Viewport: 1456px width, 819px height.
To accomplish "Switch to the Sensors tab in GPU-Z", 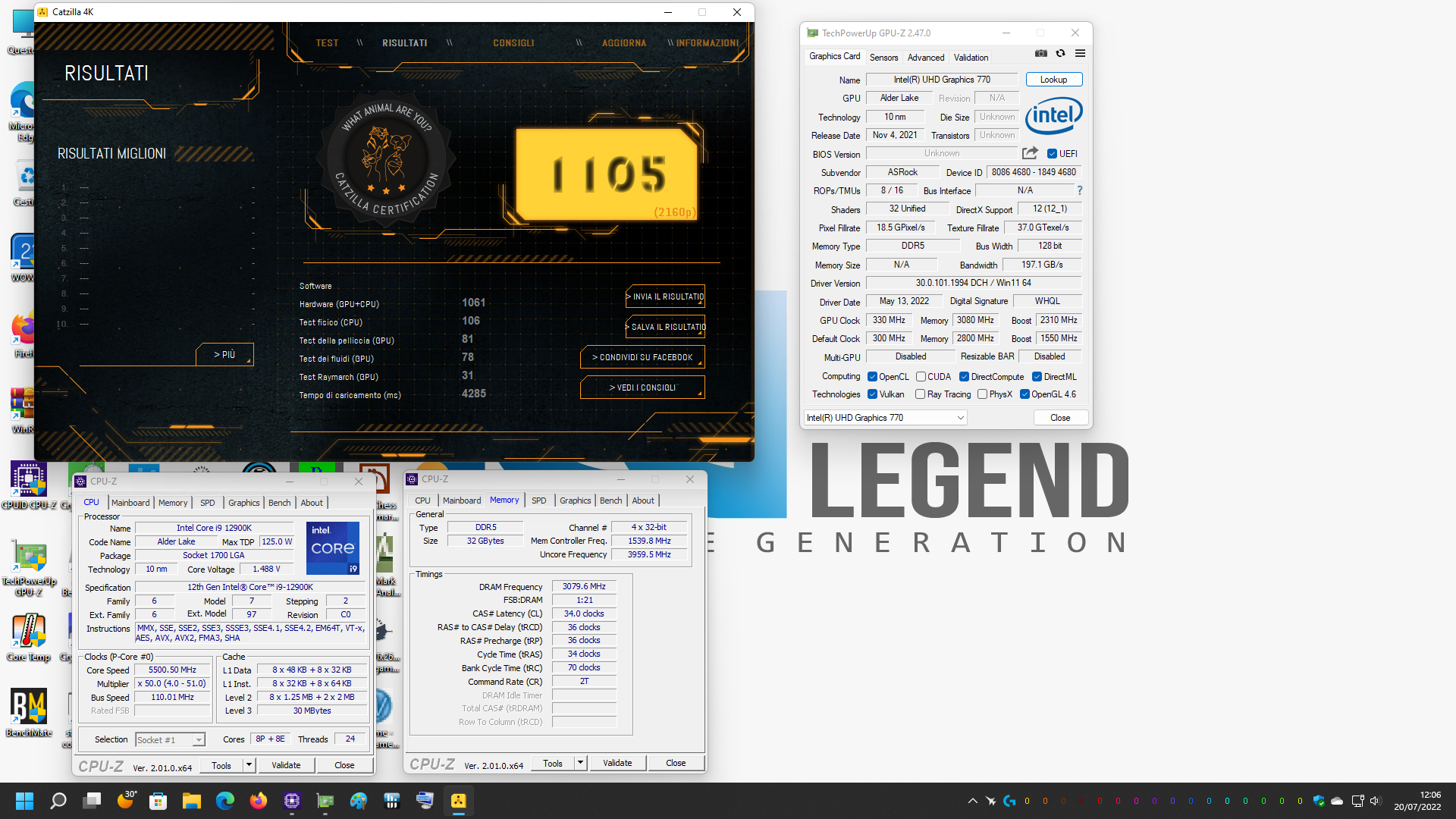I will pos(883,58).
